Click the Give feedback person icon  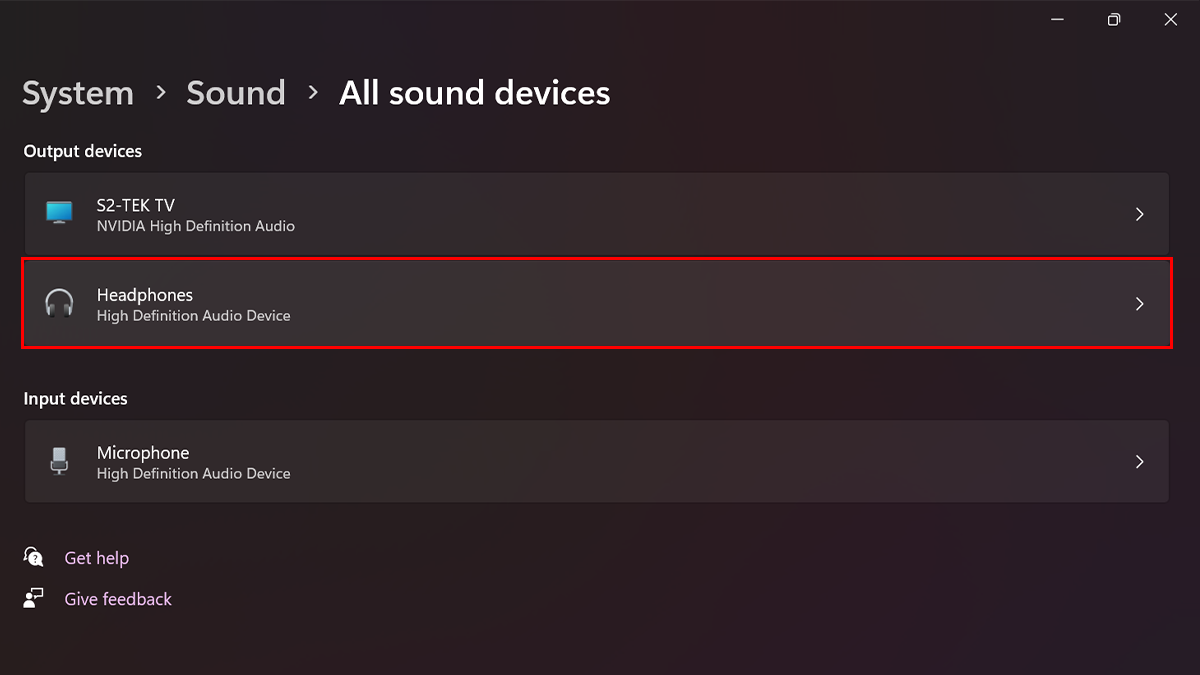(x=34, y=598)
